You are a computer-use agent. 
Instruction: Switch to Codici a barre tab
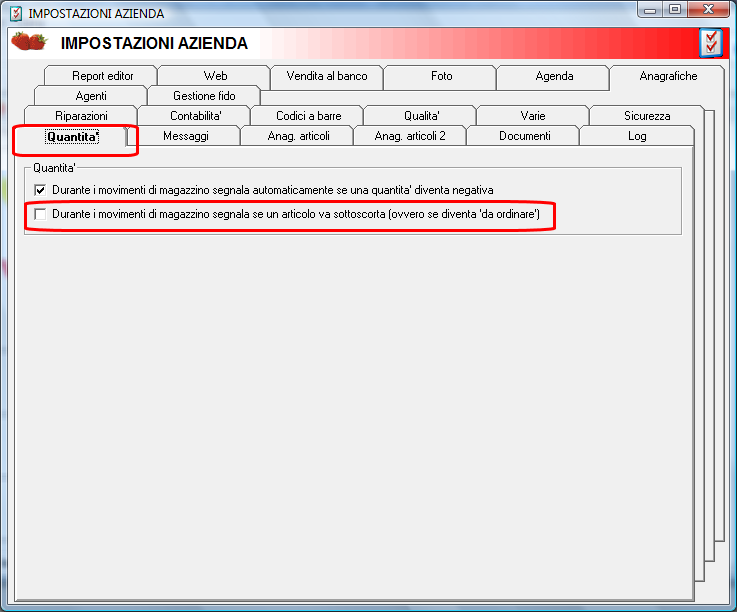click(x=308, y=116)
